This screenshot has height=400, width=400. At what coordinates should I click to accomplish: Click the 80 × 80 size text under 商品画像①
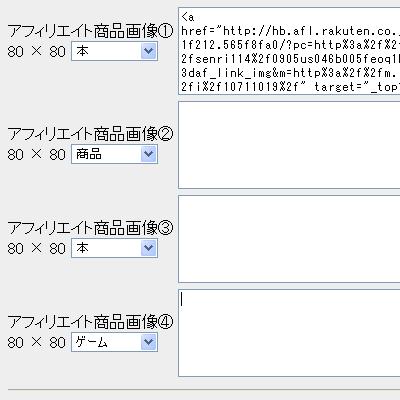click(x=37, y=52)
